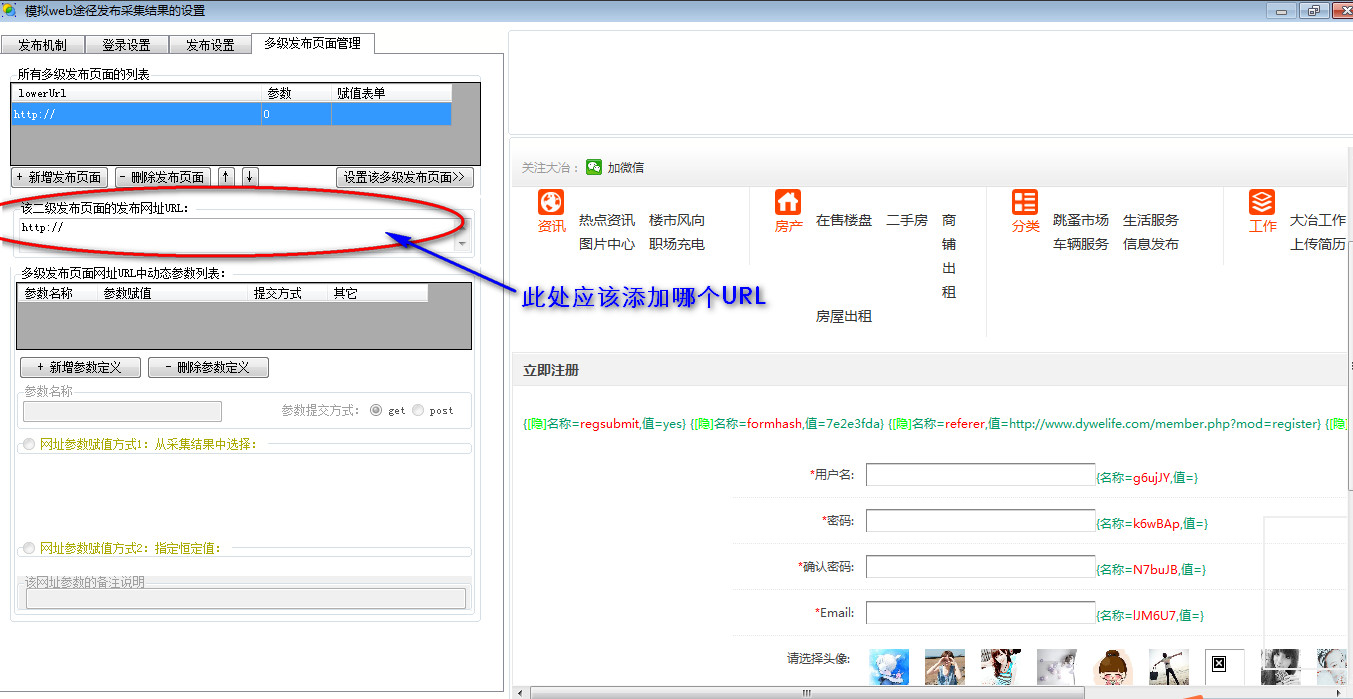Click the 工作 jobs icon
Screen dimensions: 1353x699
click(x=1262, y=203)
